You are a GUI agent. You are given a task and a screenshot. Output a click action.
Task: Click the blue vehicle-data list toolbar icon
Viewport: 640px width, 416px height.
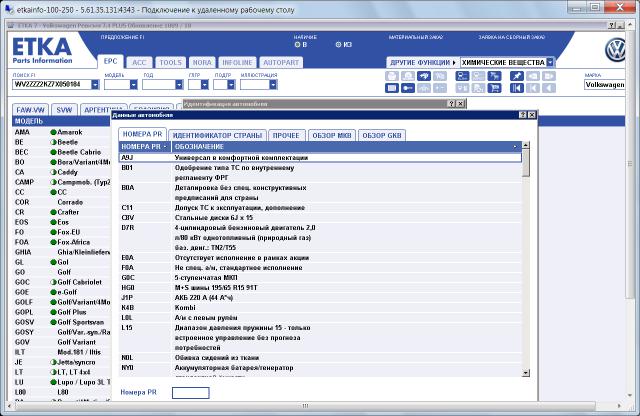pyautogui.click(x=462, y=76)
